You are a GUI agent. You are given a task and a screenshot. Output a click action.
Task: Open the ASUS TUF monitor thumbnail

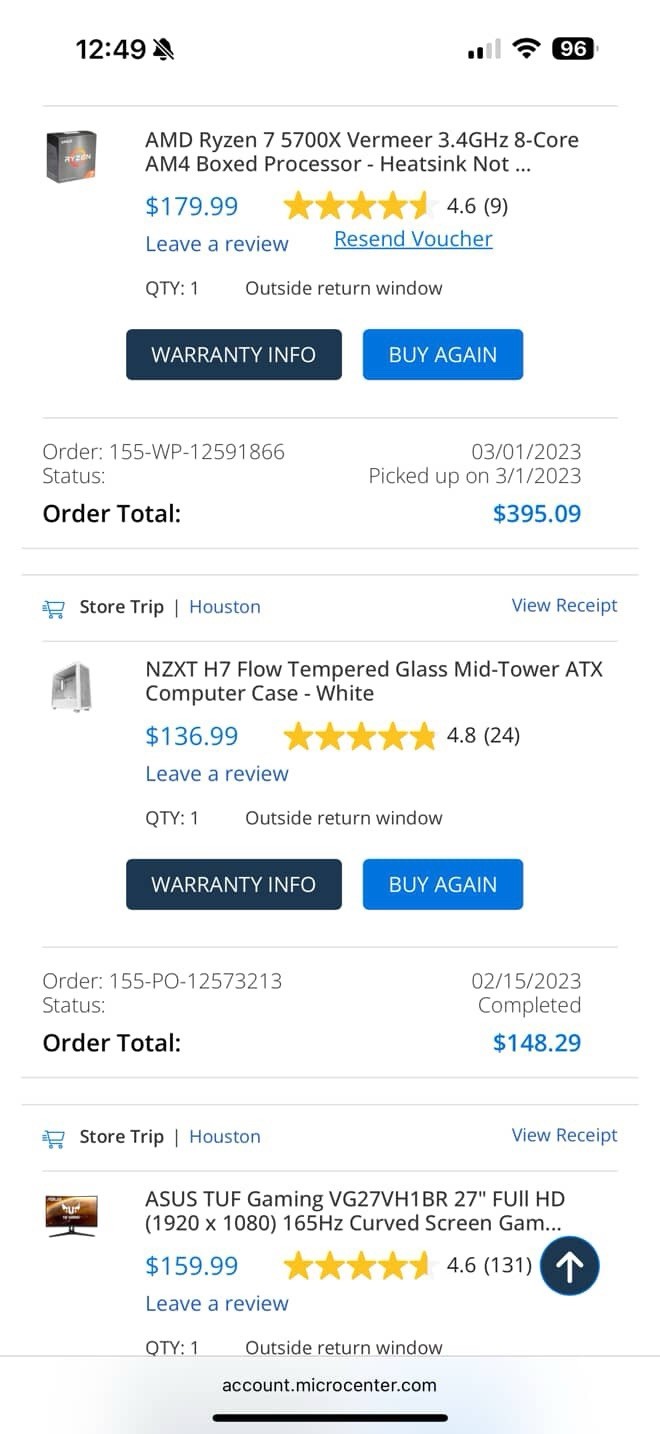coord(71,1215)
